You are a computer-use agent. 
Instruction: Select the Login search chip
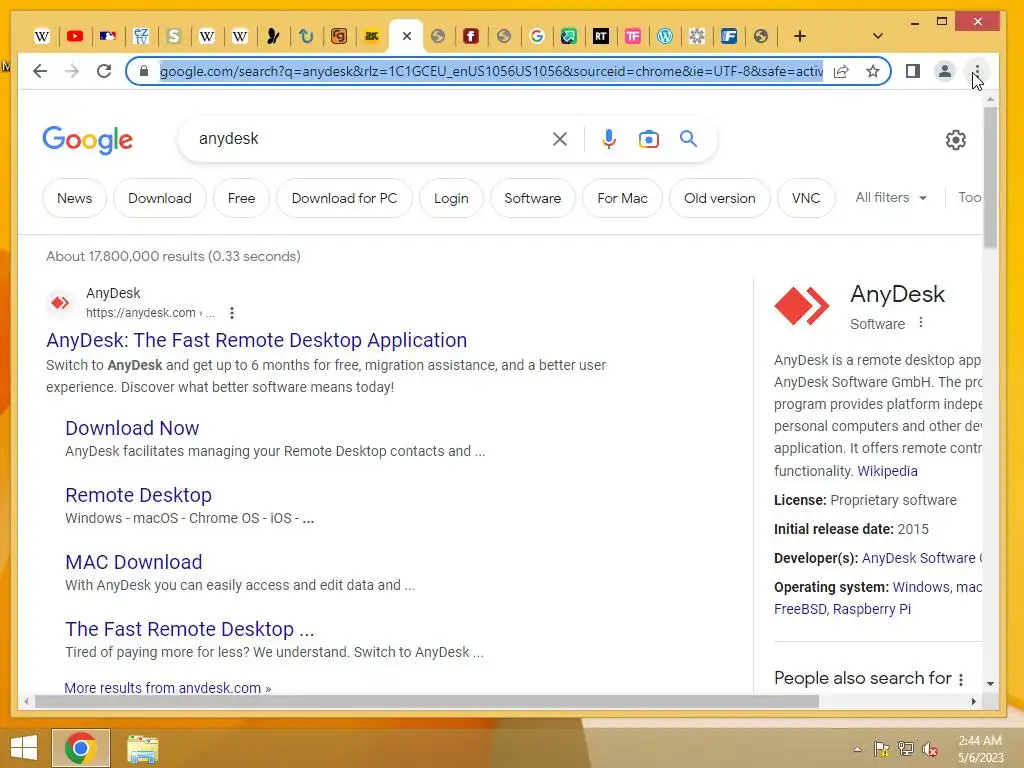click(x=451, y=198)
